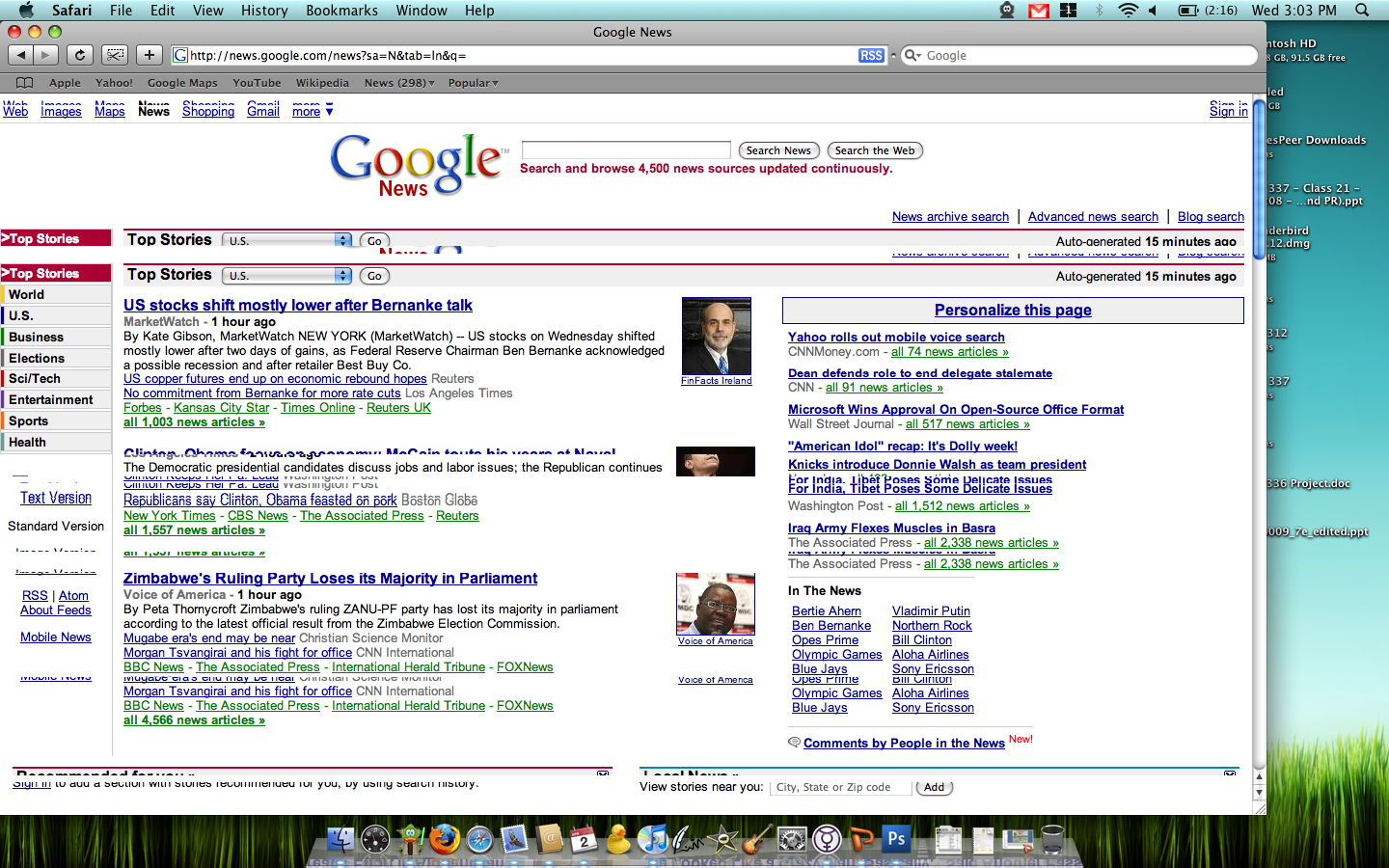The width and height of the screenshot is (1389, 868).
Task: Open the battery status menu
Action: click(1188, 11)
